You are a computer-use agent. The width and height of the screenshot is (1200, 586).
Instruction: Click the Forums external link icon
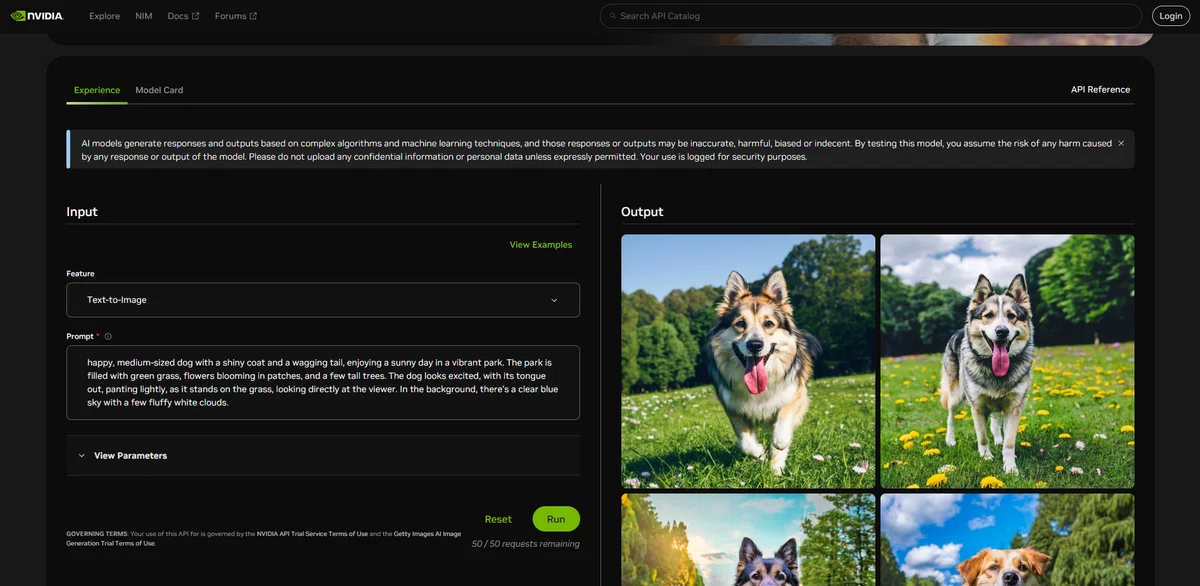[253, 16]
